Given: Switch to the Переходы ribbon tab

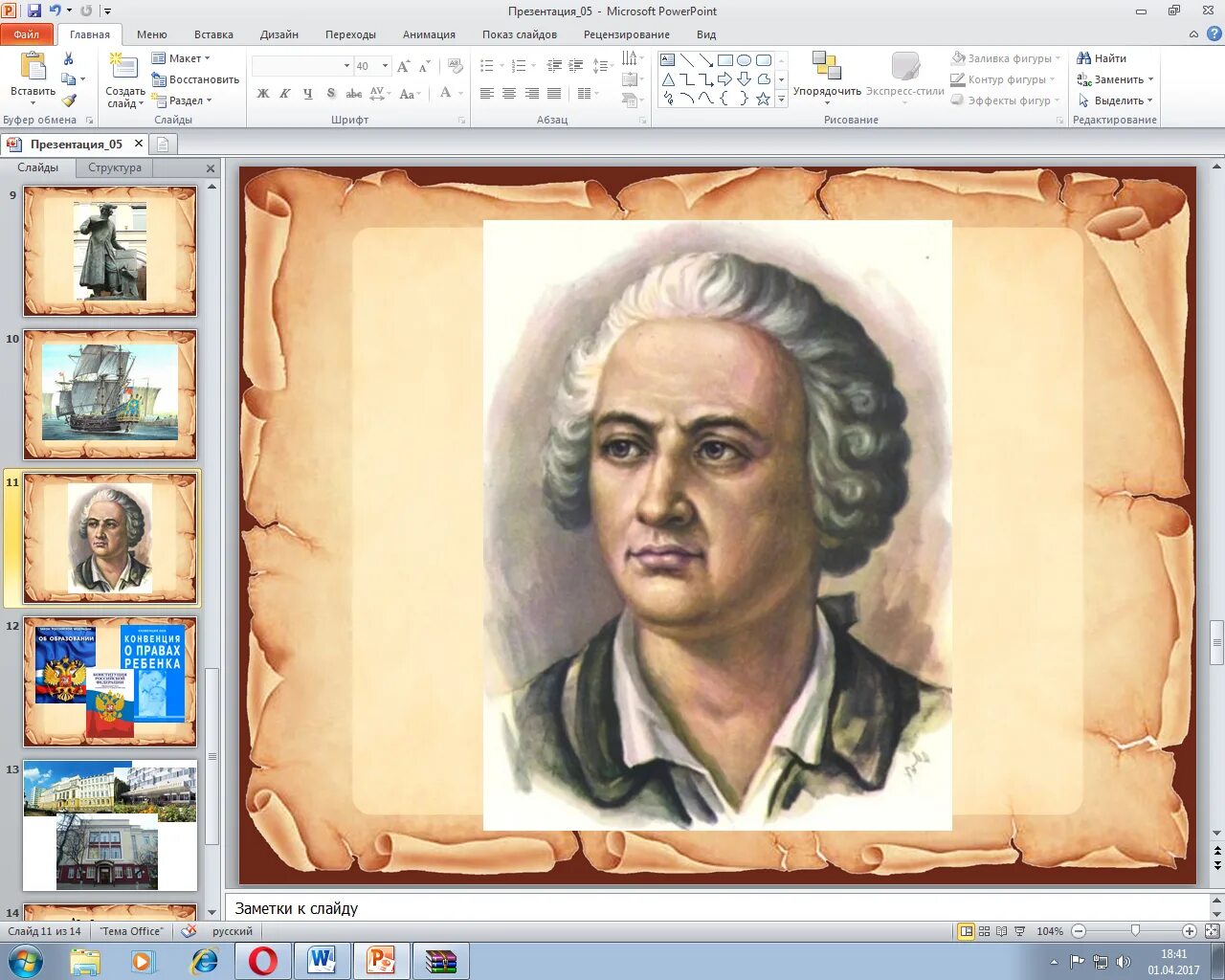Looking at the screenshot, I should 350,34.
